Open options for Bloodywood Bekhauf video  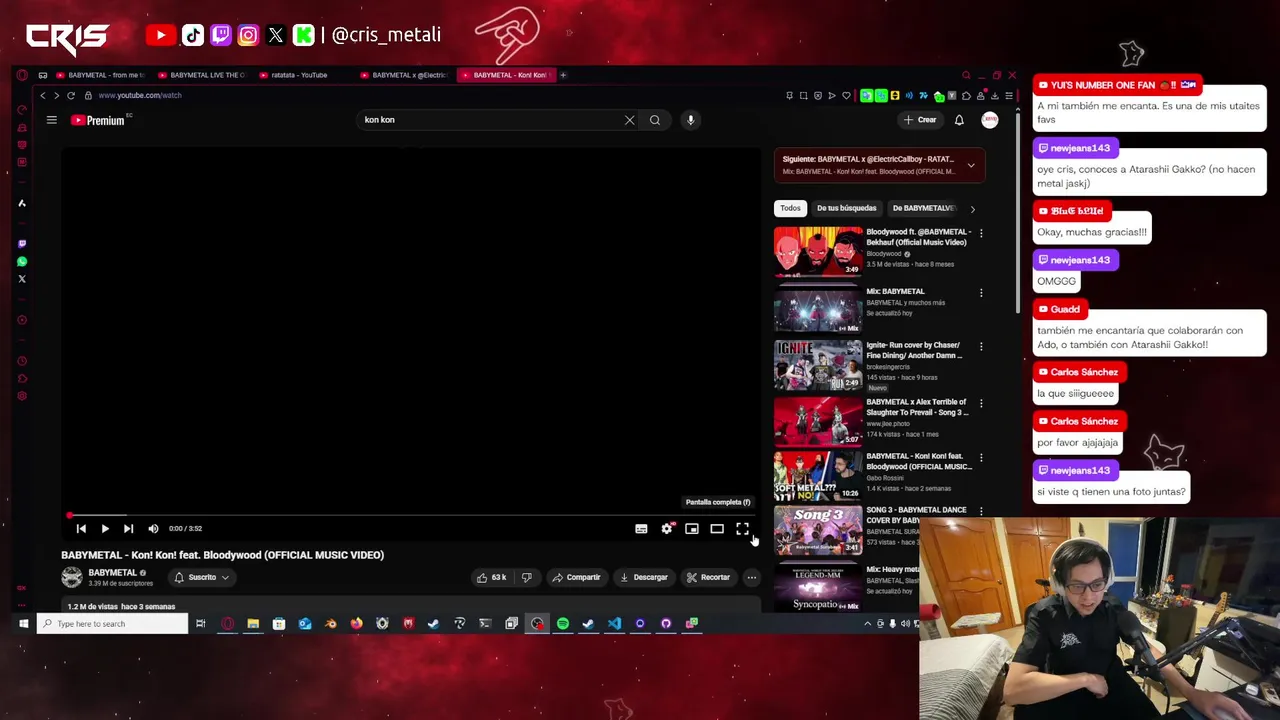981,233
